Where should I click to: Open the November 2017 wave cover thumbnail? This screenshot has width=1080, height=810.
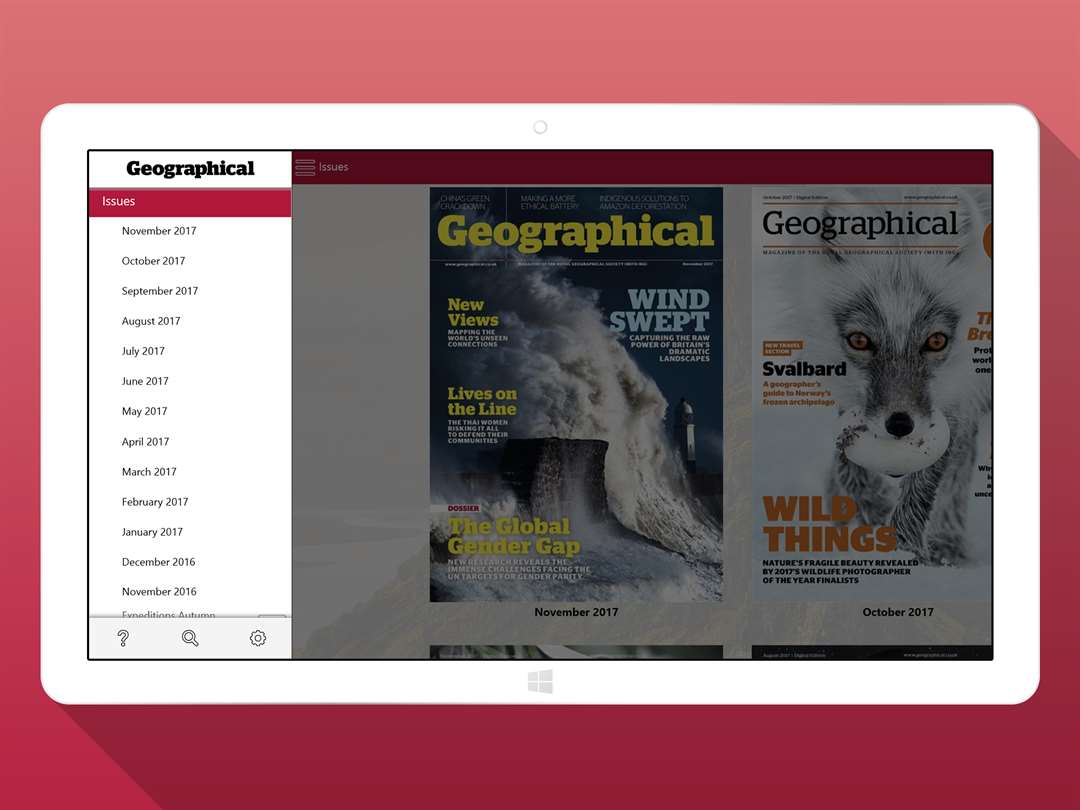[x=576, y=395]
